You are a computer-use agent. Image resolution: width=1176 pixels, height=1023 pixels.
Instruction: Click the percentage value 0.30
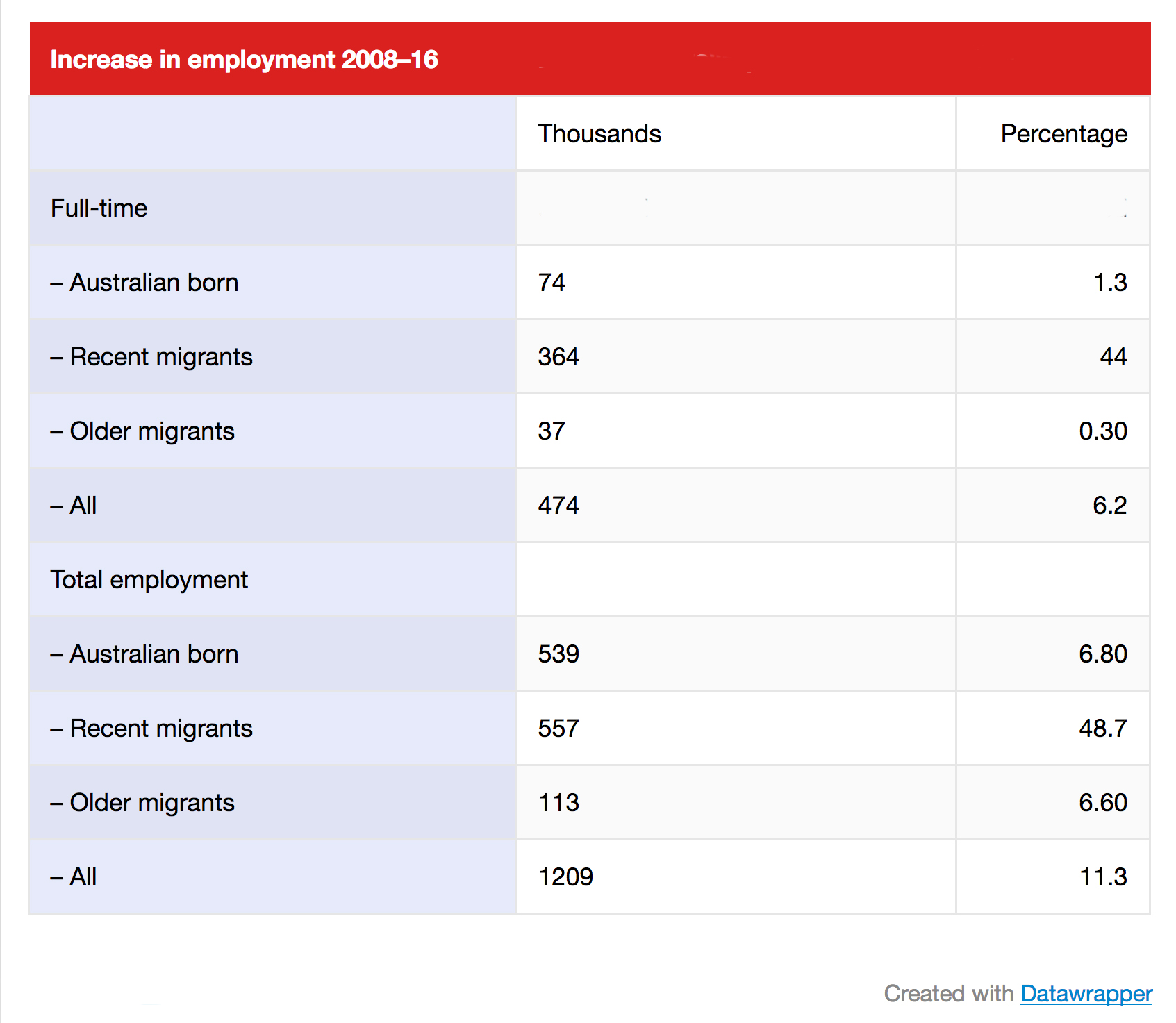1103,431
